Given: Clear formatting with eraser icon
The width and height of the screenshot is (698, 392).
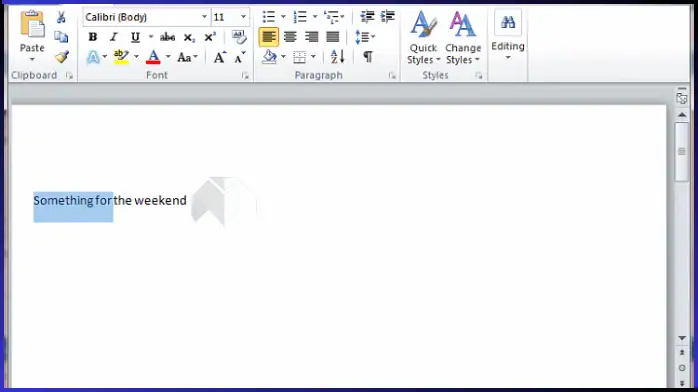Looking at the screenshot, I should coord(239,37).
